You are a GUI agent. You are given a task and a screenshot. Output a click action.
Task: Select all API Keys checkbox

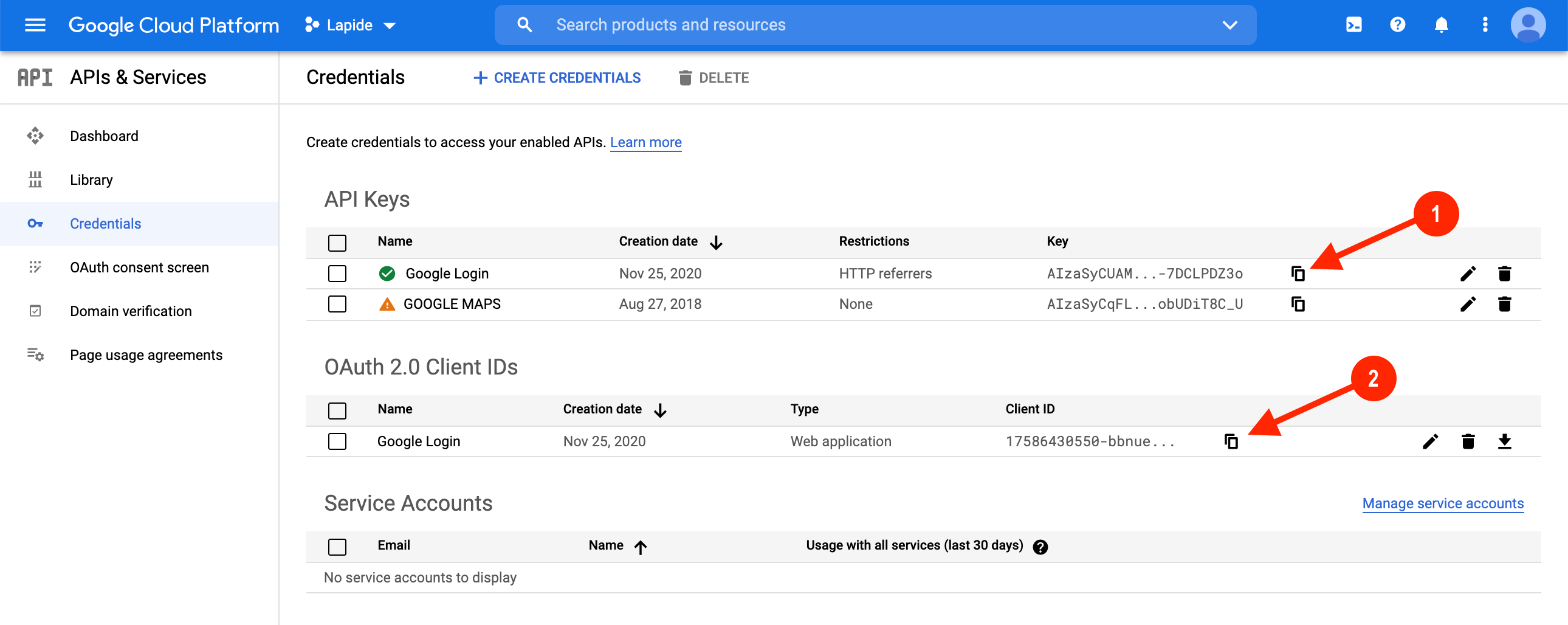(x=337, y=243)
